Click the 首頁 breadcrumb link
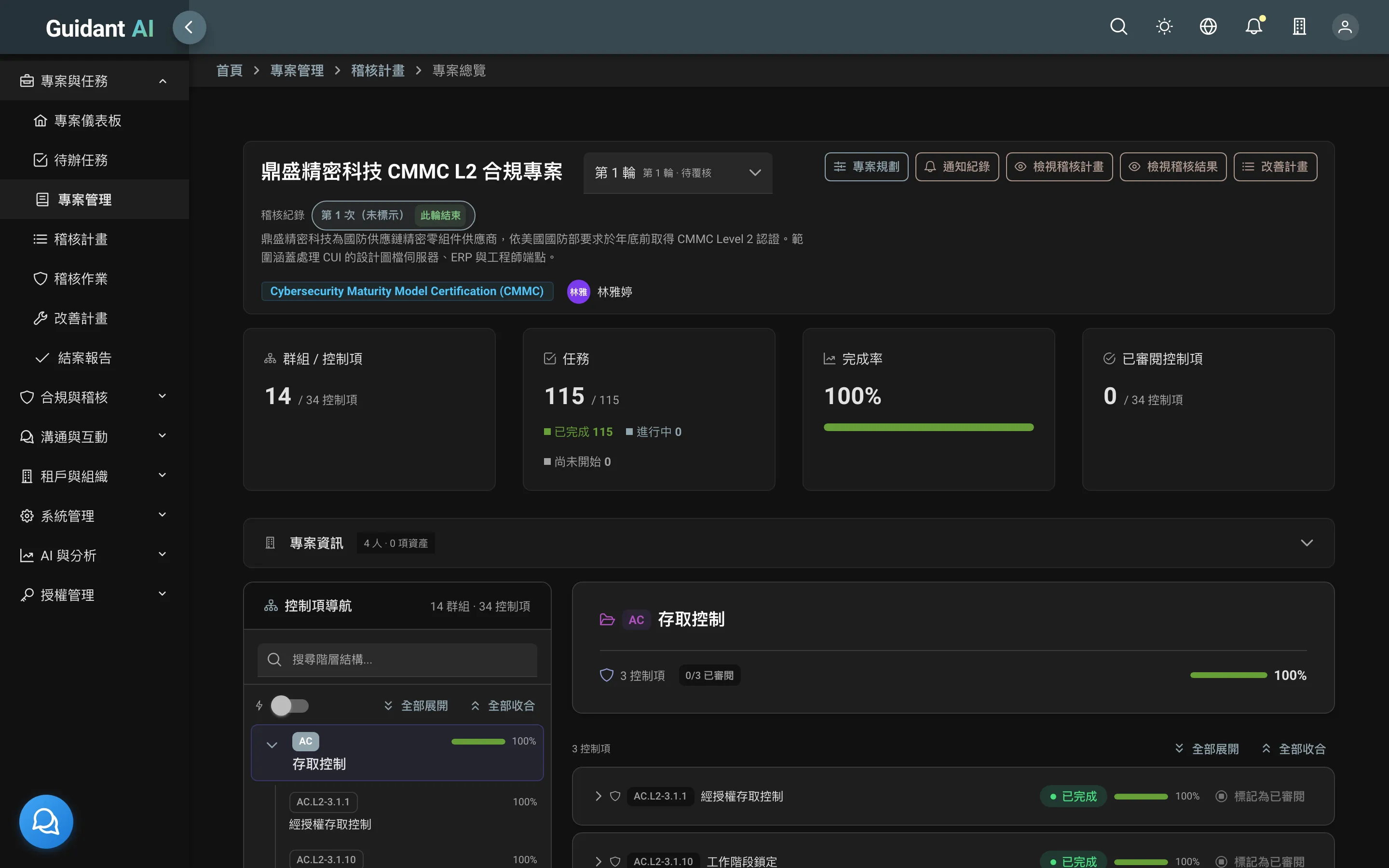The height and width of the screenshot is (868, 1389). (229, 70)
